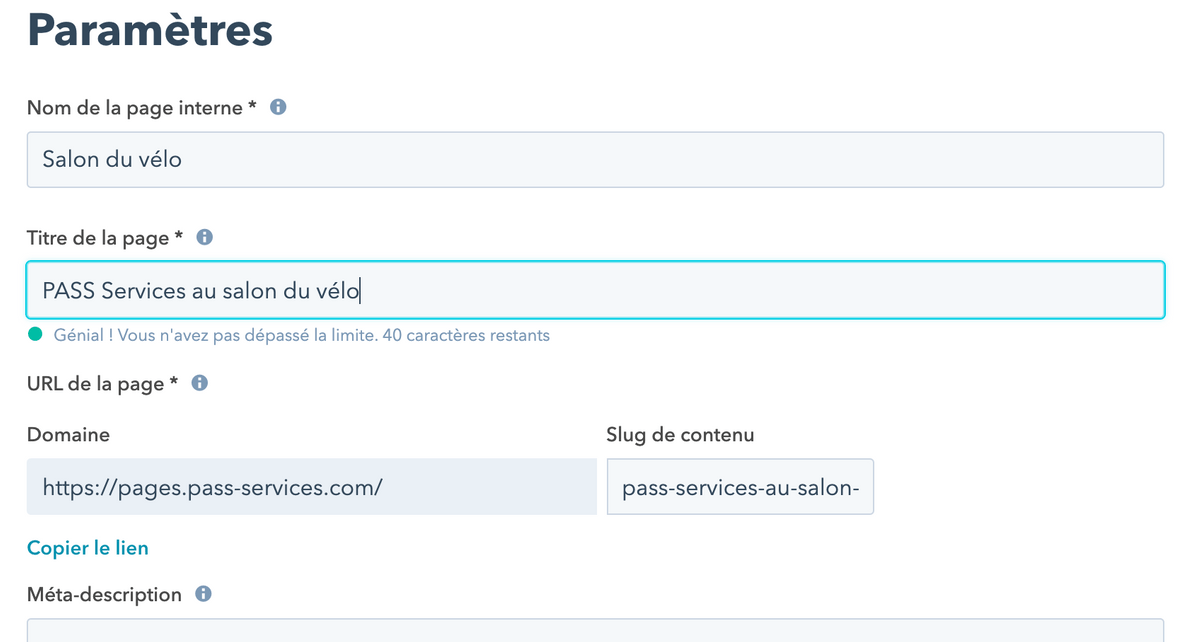Open info tooltip beside URL de la page

point(200,383)
